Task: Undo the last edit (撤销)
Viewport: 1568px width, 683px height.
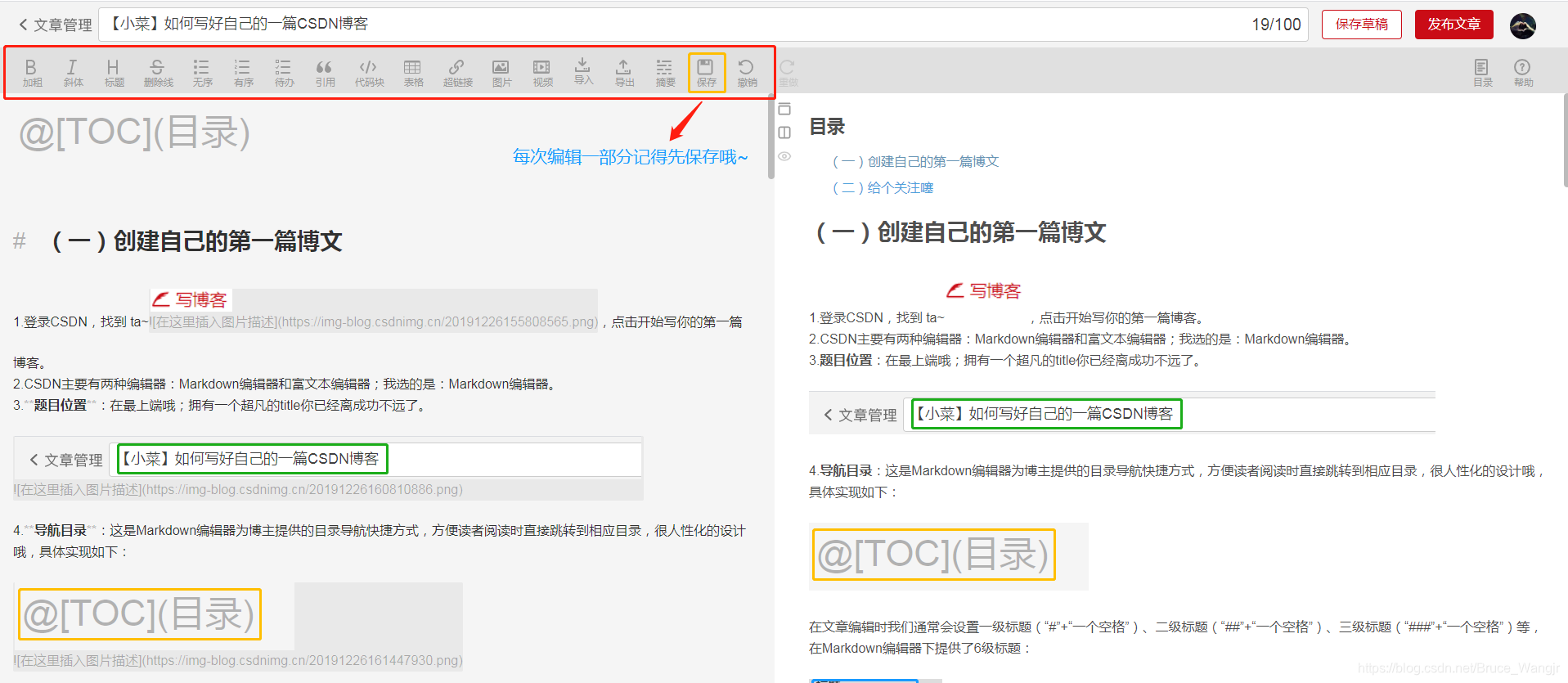Action: tap(747, 72)
